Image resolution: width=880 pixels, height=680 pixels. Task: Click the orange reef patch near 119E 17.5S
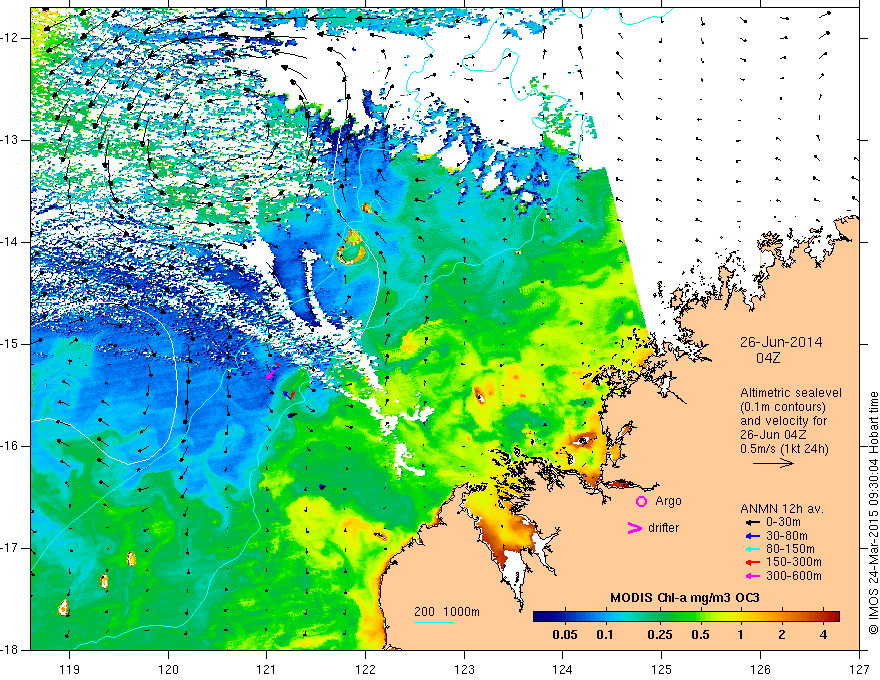(63, 607)
